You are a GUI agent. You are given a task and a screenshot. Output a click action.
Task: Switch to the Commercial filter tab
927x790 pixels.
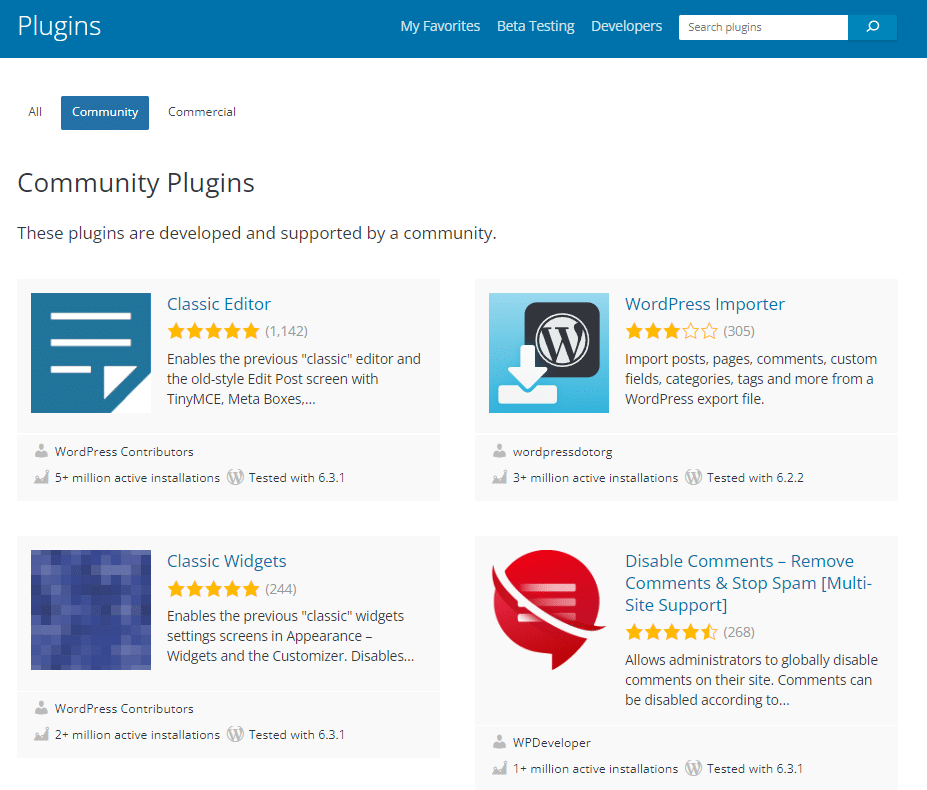(202, 112)
